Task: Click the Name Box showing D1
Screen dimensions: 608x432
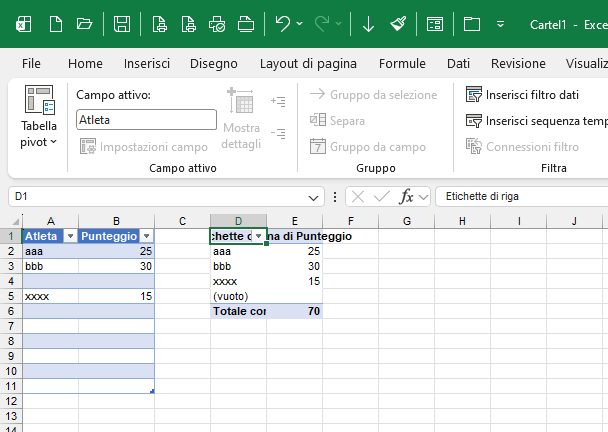Action: (x=157, y=197)
